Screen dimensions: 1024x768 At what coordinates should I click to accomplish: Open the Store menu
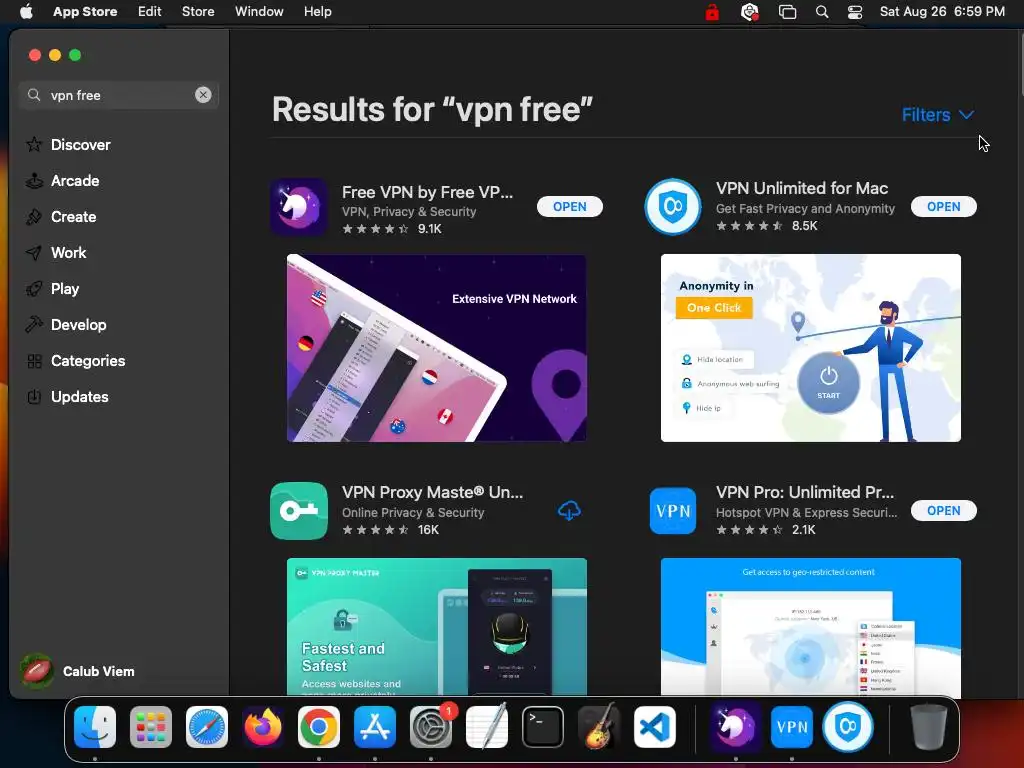[198, 12]
